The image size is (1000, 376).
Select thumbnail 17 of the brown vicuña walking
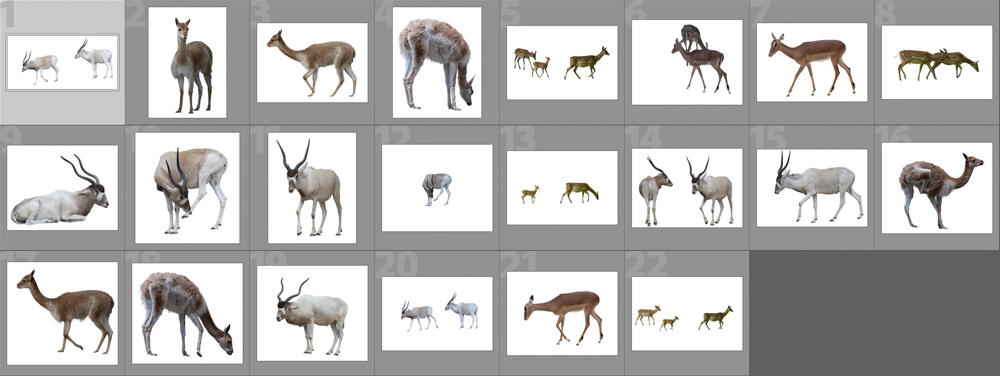[x=62, y=314]
